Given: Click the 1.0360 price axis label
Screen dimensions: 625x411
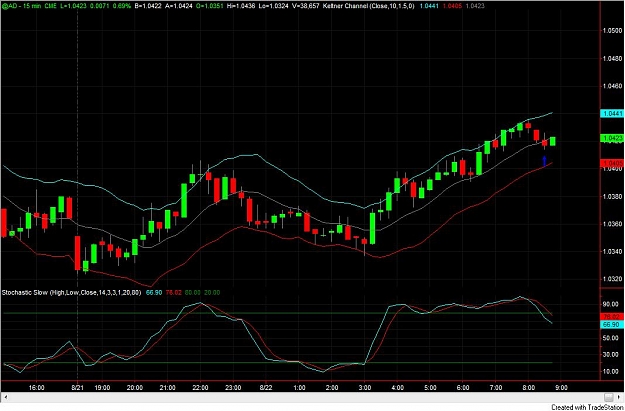Looking at the screenshot, I should [612, 224].
